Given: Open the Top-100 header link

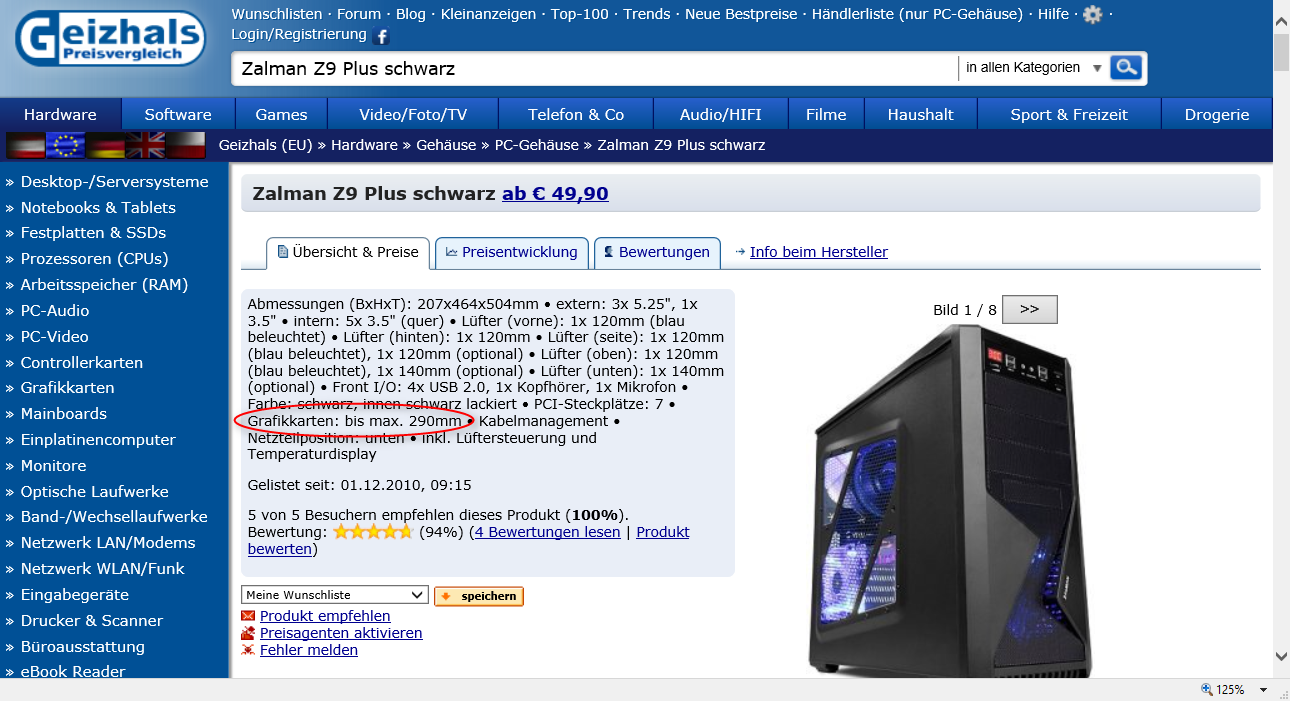Looking at the screenshot, I should (x=580, y=14).
